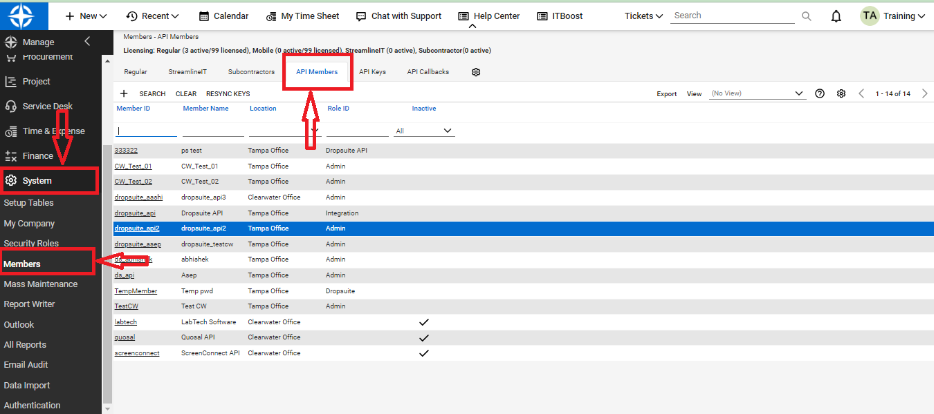Screen dimensions: 934x414
Task: Open the Inactive filter dropdown showing All
Action: coord(425,130)
